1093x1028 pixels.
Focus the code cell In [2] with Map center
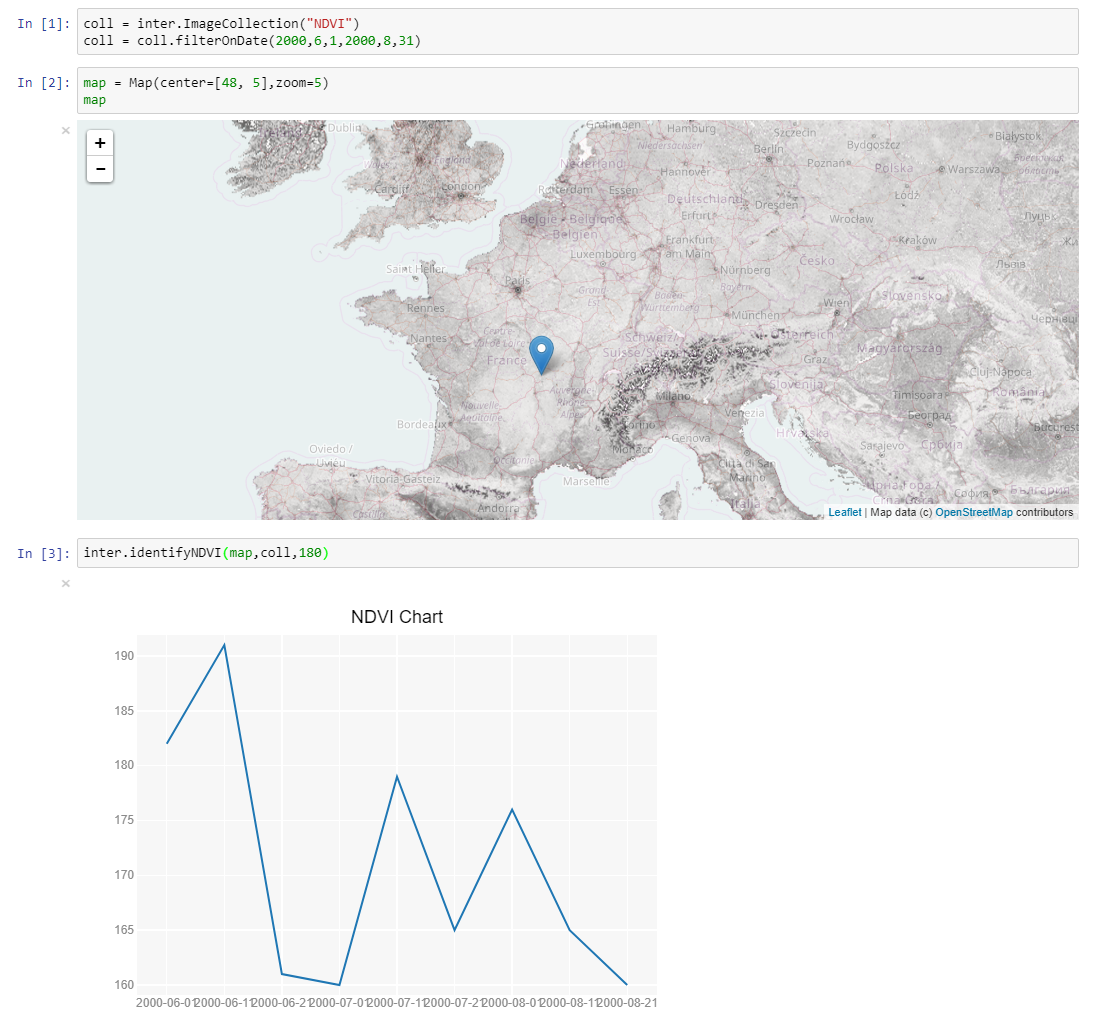point(577,91)
